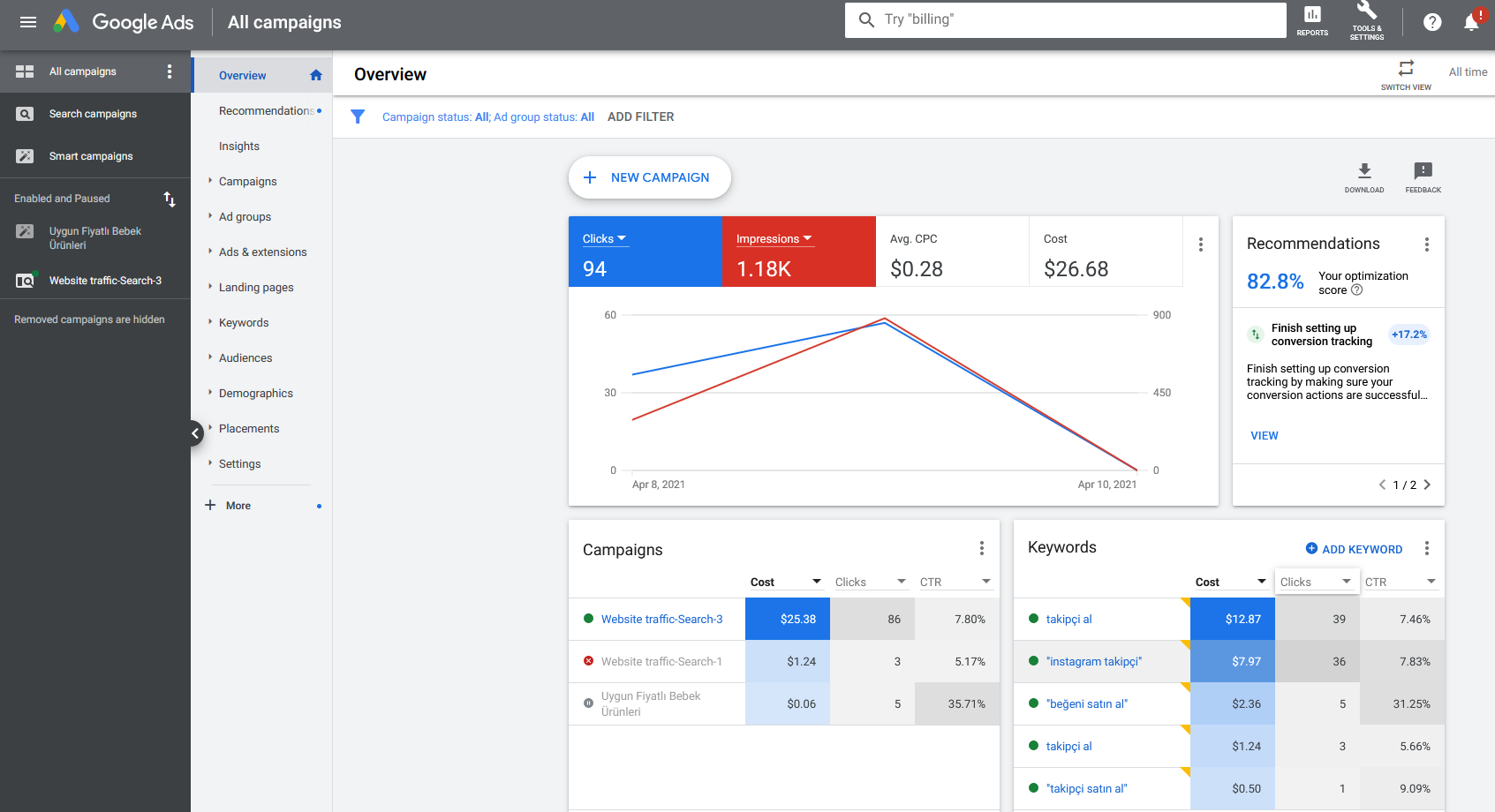The height and width of the screenshot is (812, 1495).
Task: Click the Overview home icon
Action: point(316,75)
